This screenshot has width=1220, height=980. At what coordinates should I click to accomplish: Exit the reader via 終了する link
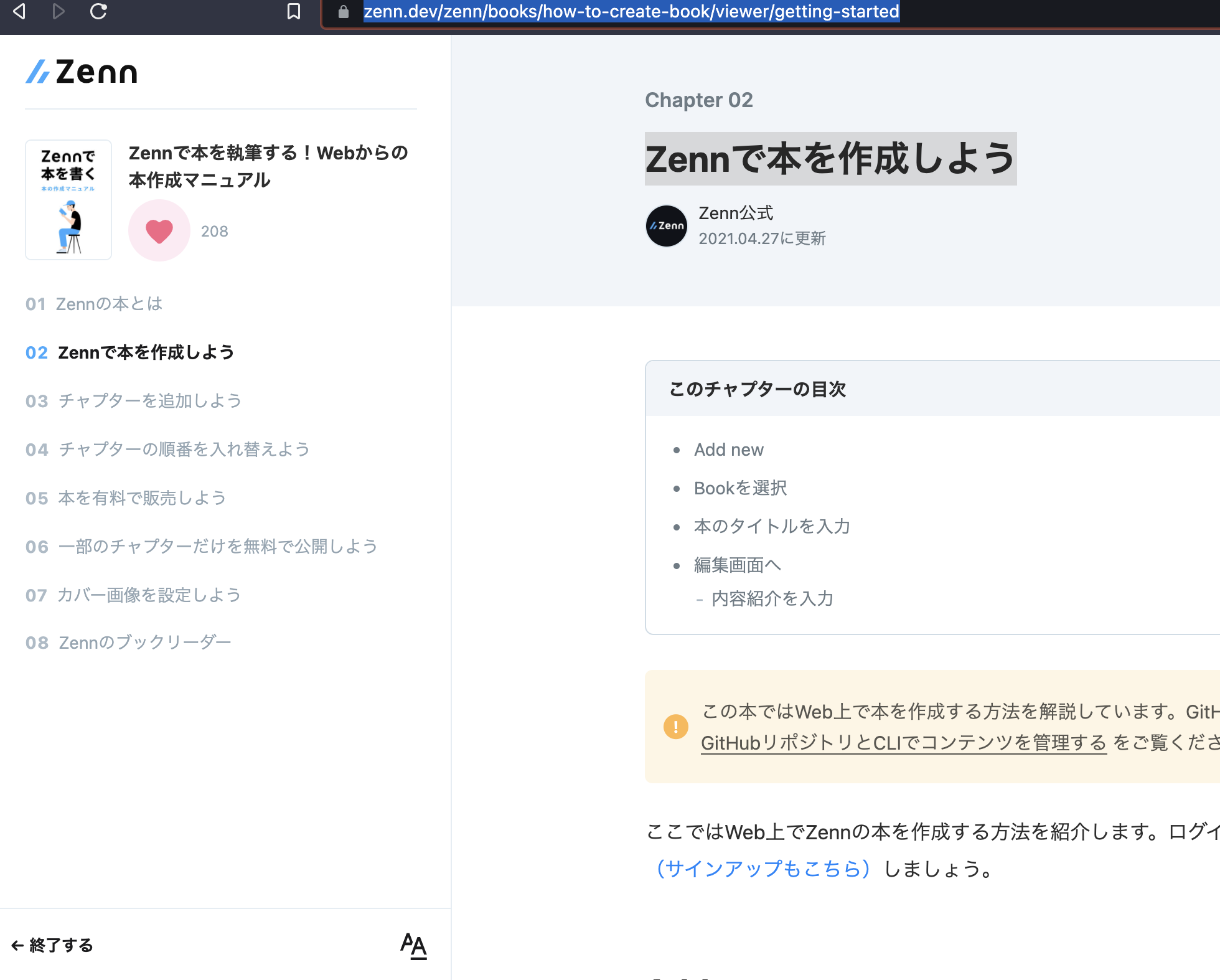tap(52, 945)
